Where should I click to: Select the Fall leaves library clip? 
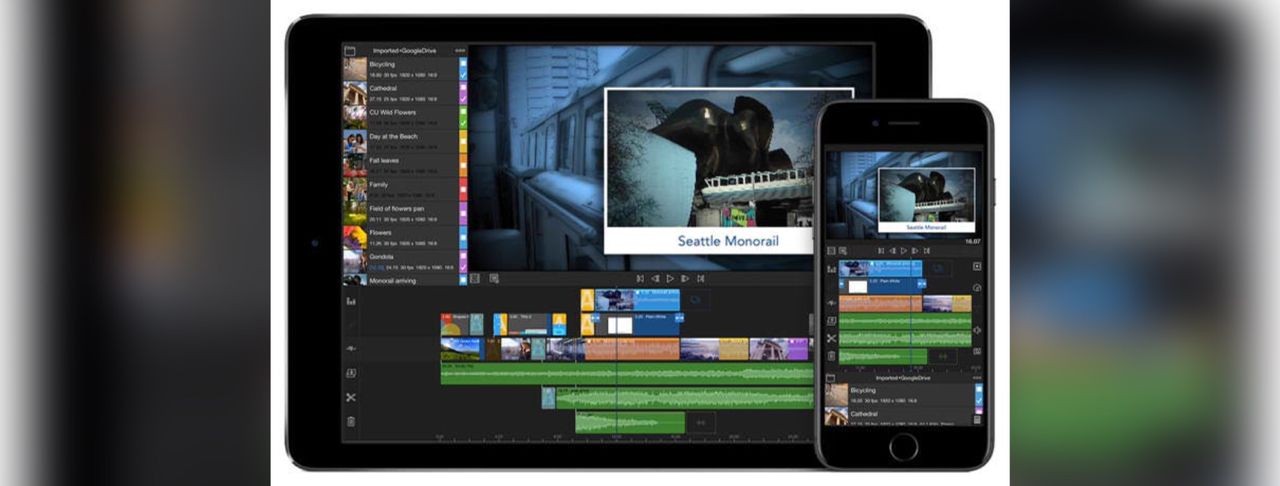(401, 164)
